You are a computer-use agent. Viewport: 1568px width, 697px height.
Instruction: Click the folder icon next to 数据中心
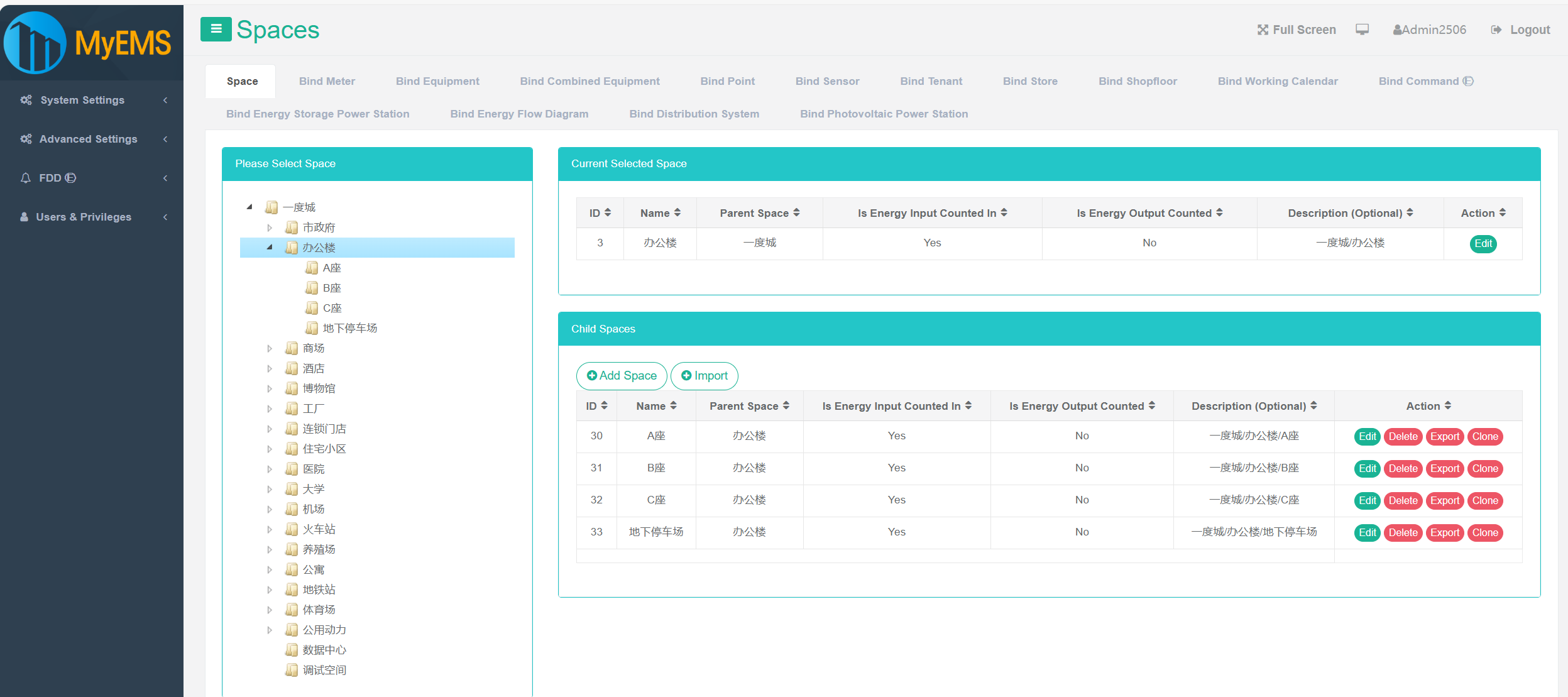point(292,649)
